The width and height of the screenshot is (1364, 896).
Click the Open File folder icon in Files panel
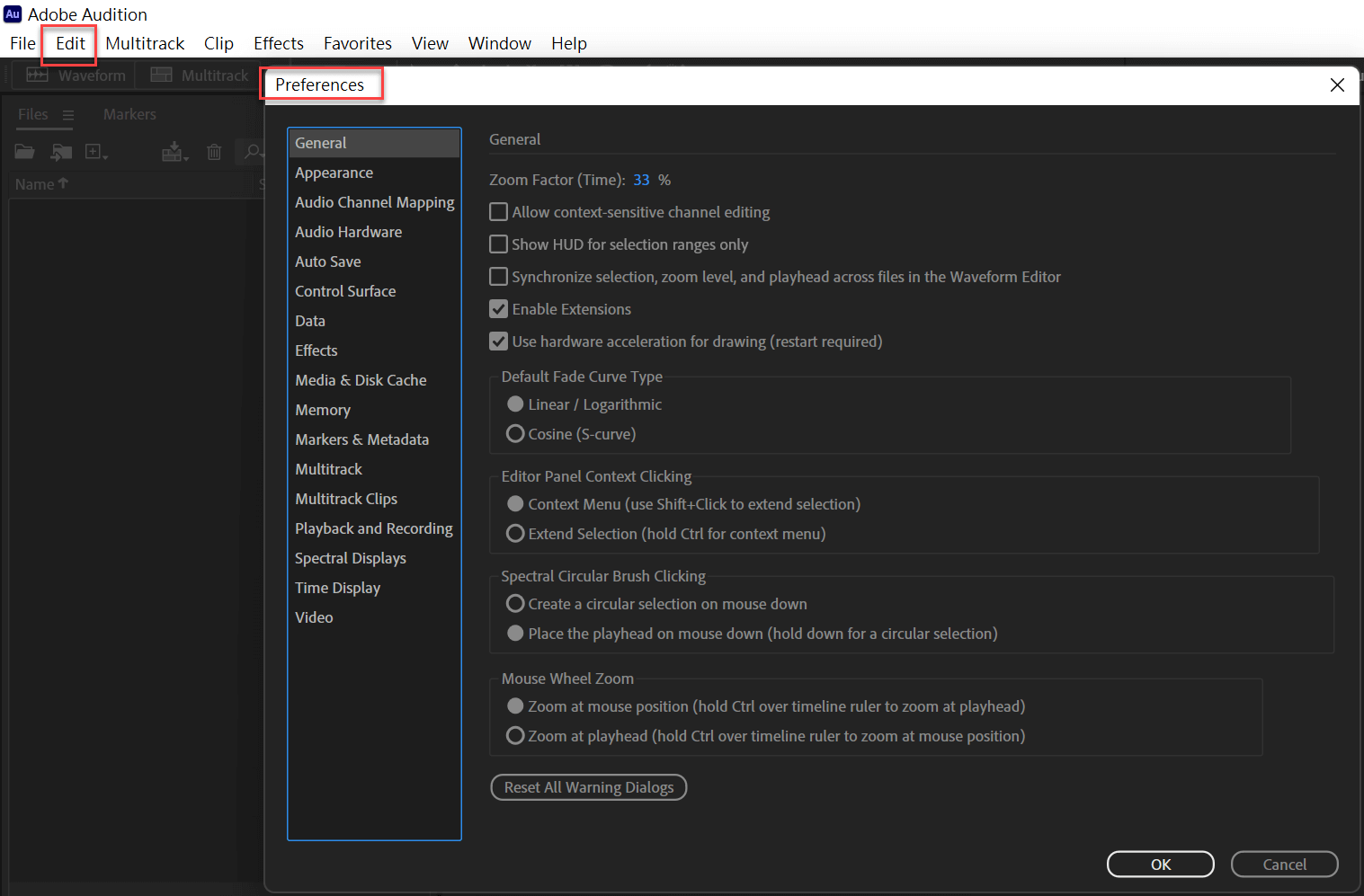[x=24, y=152]
